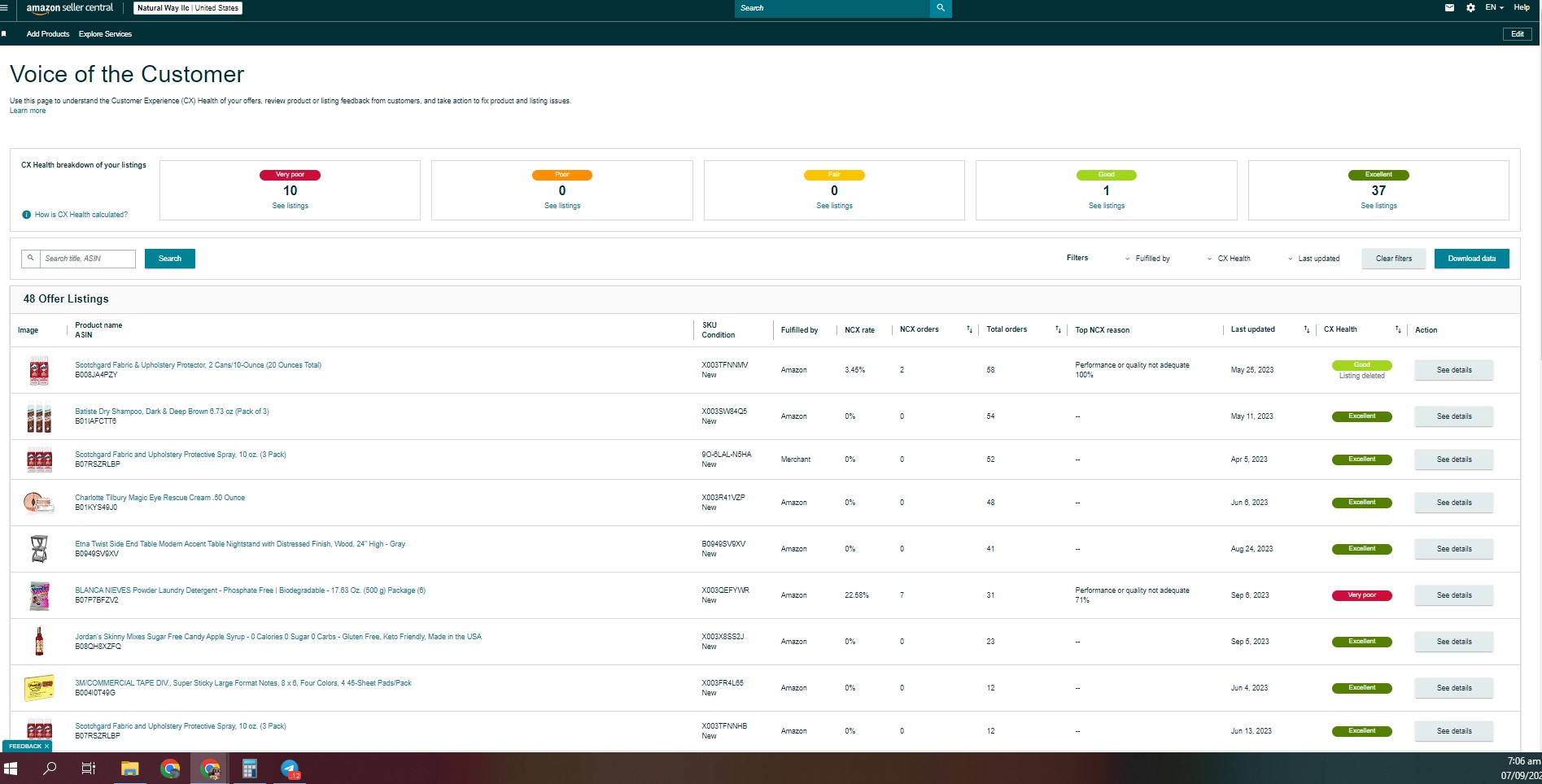Viewport: 1542px width, 784px height.
Task: Click the Amazon Seller Central logo
Action: 70,8
